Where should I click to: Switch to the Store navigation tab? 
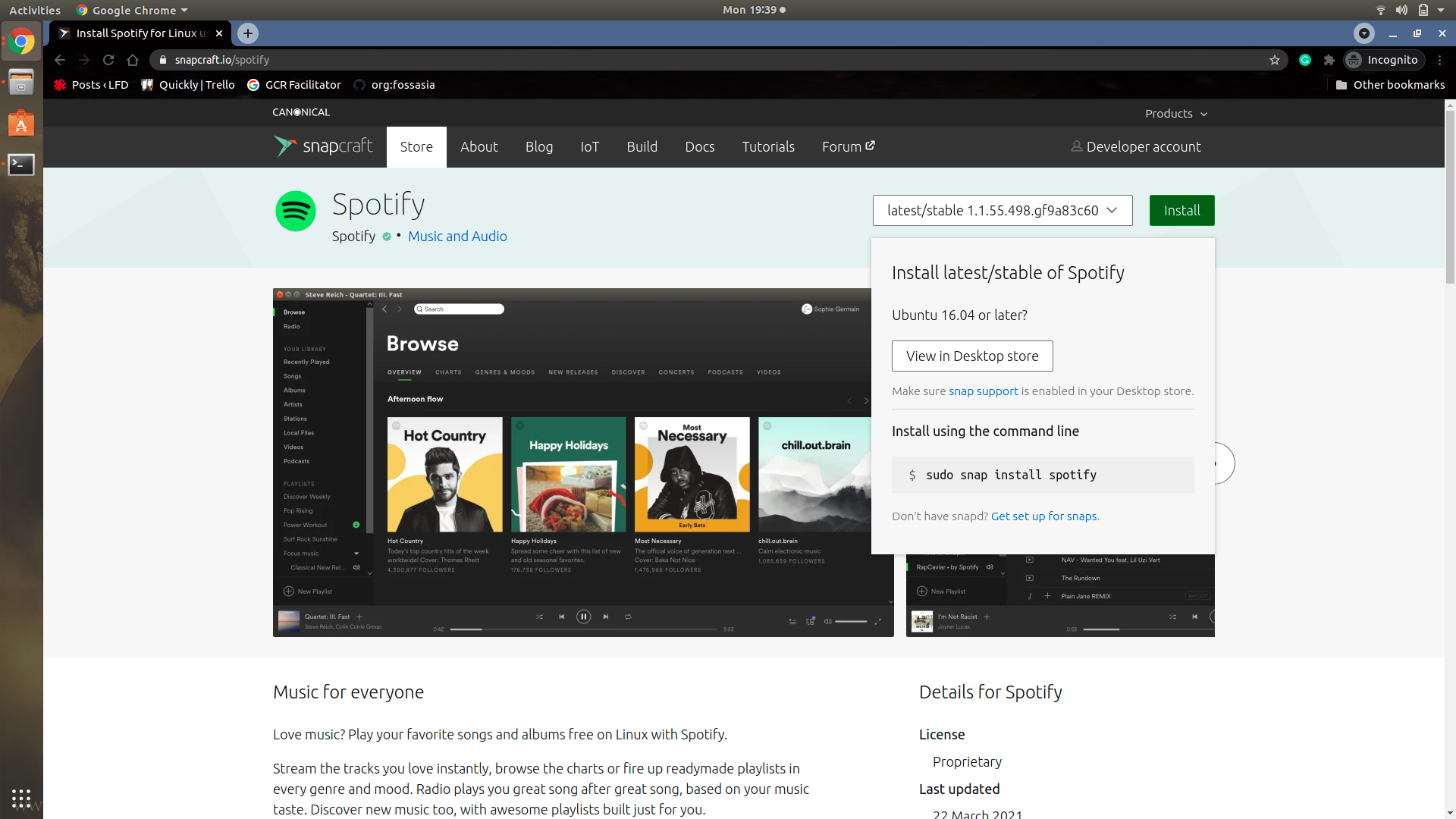pos(416,146)
